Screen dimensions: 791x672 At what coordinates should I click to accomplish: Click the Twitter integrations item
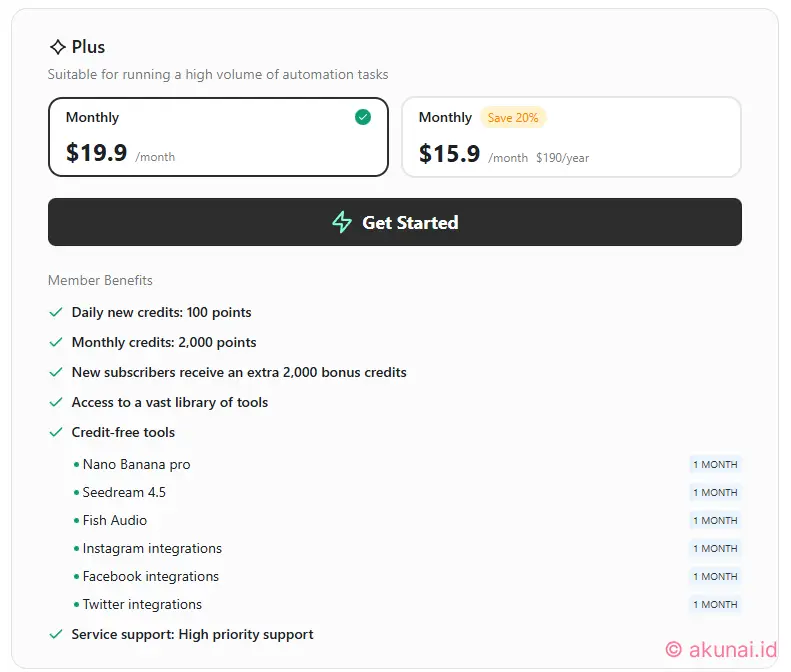pos(142,604)
